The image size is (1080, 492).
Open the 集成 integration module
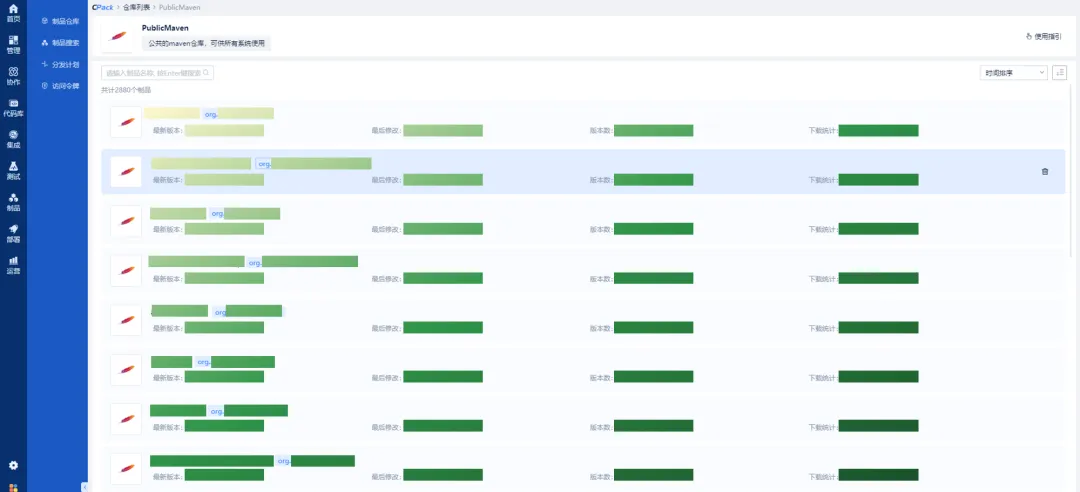point(13,139)
